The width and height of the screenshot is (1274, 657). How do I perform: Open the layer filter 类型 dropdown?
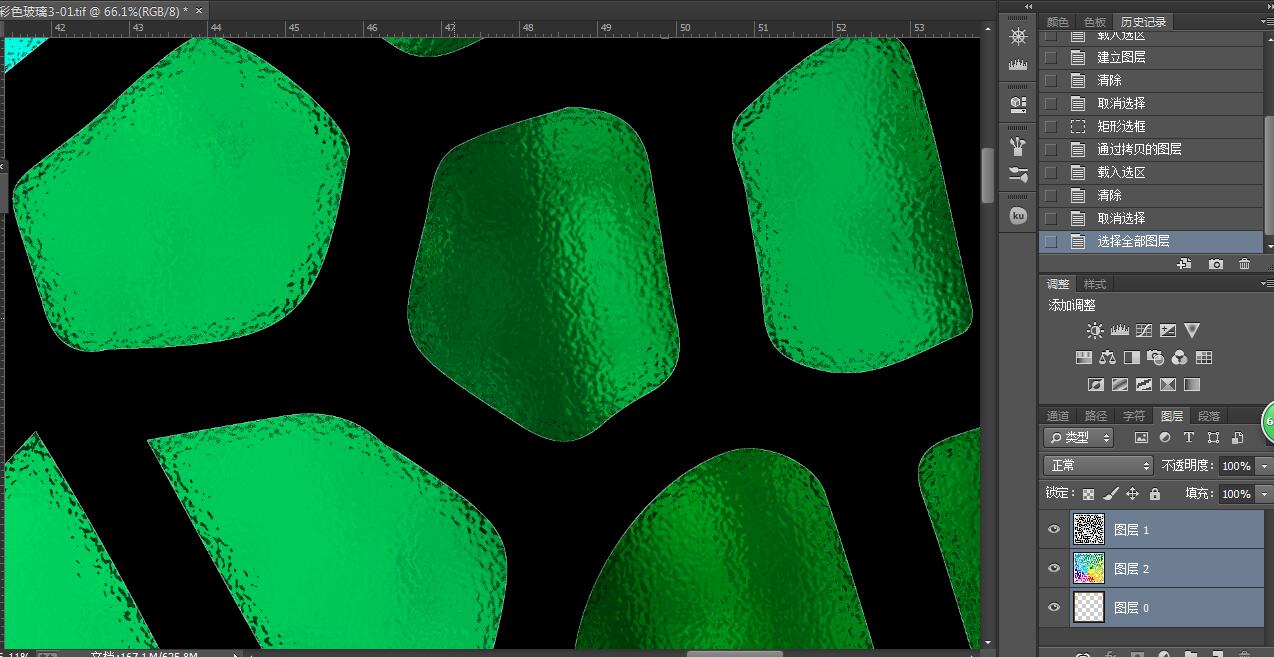[x=1079, y=438]
